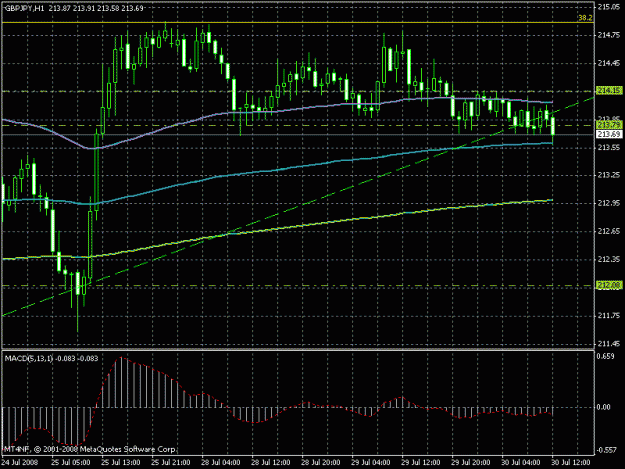Click the 0.00 MACD zero level label

(x=604, y=407)
